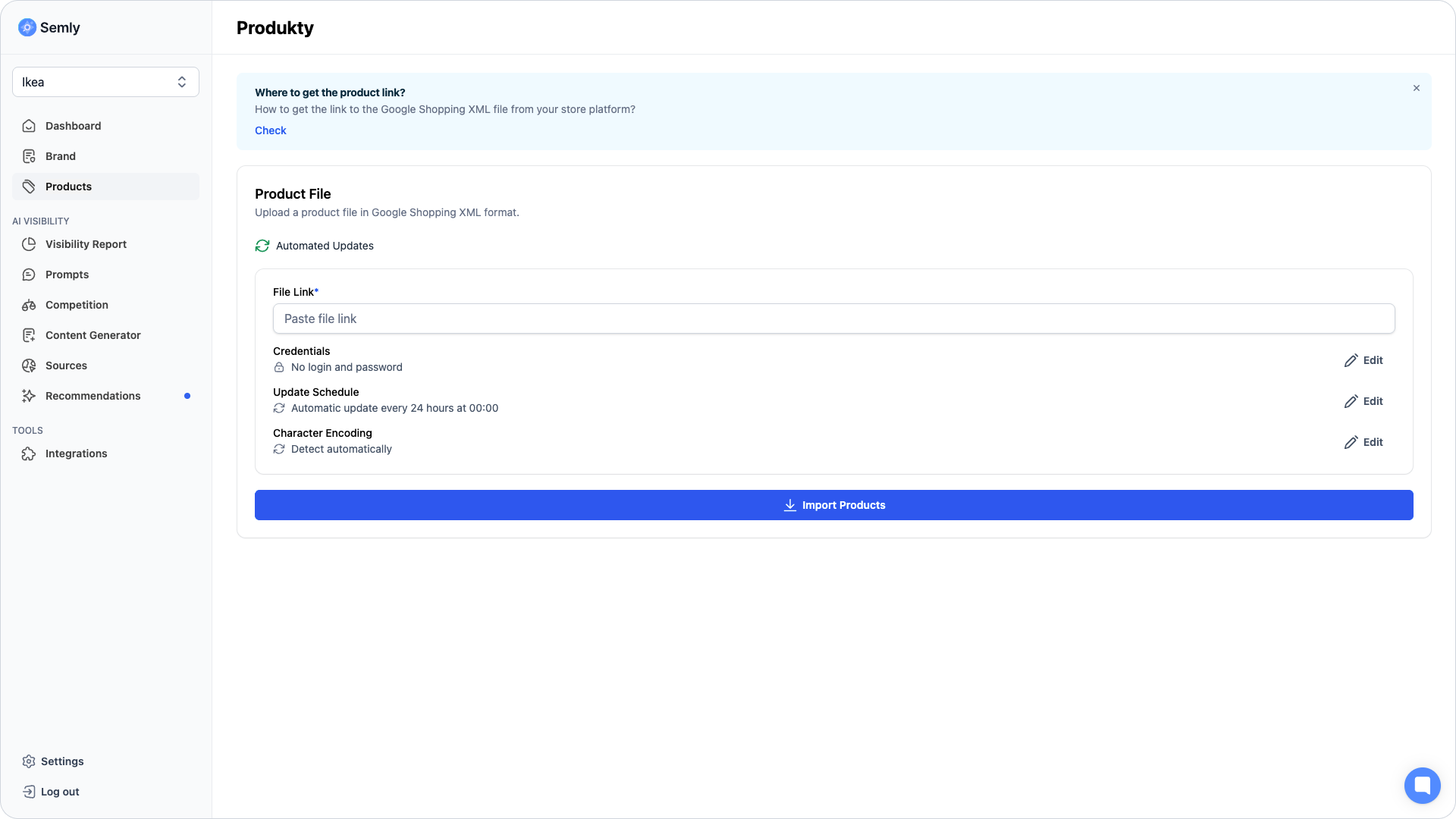Image resolution: width=1456 pixels, height=819 pixels.
Task: Click the green Automated Updates sync icon
Action: tap(262, 246)
